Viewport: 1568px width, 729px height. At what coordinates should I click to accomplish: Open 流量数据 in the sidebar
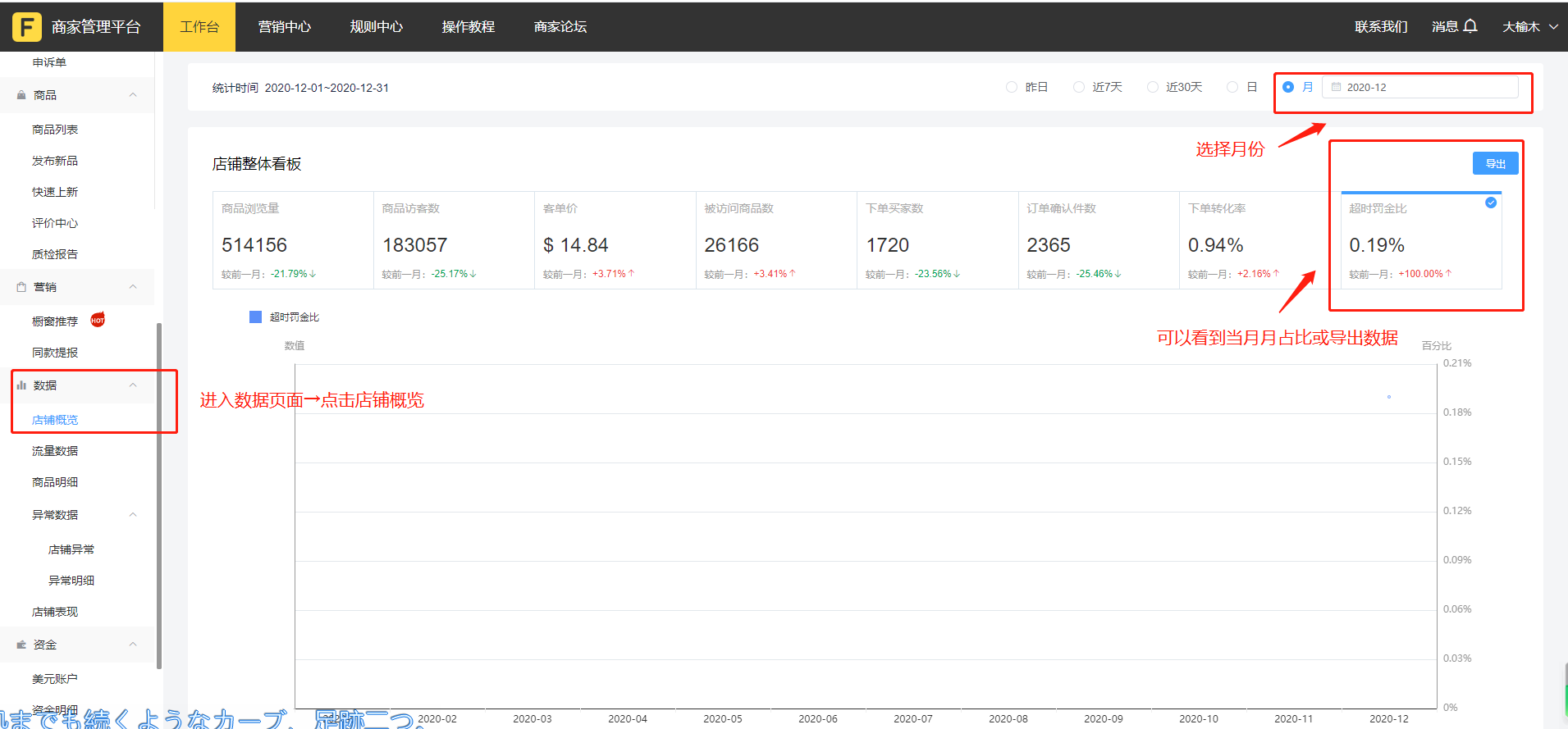pyautogui.click(x=55, y=451)
